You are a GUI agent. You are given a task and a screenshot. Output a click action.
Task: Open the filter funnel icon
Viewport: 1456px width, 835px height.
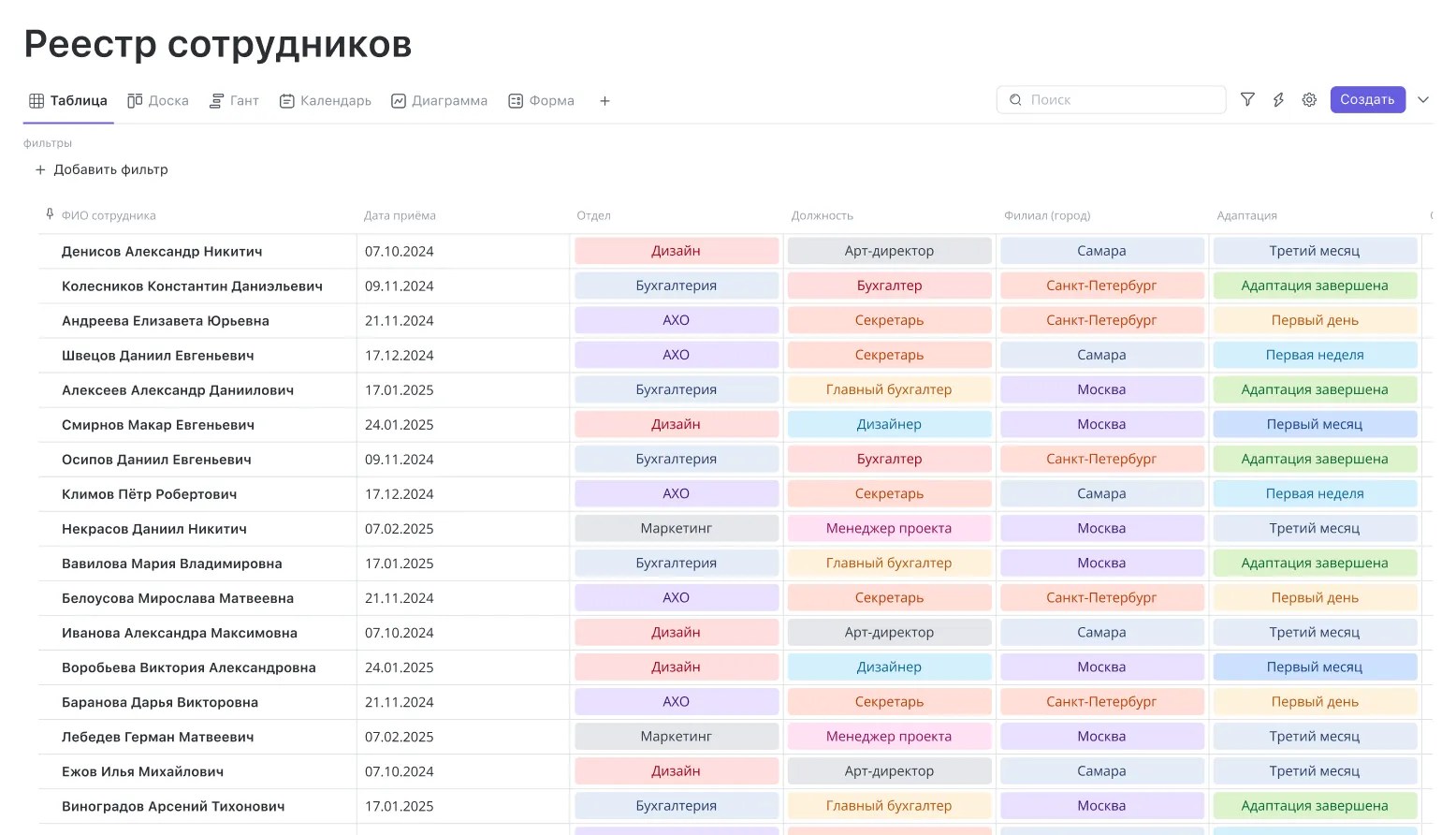[1247, 99]
